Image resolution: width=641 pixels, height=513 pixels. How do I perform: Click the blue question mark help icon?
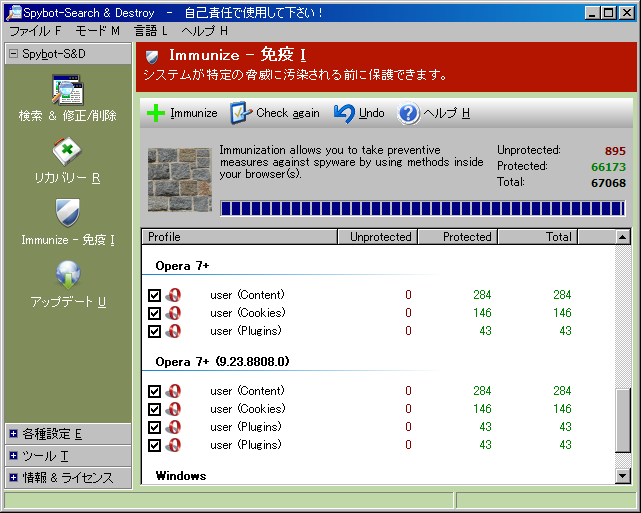click(x=408, y=113)
